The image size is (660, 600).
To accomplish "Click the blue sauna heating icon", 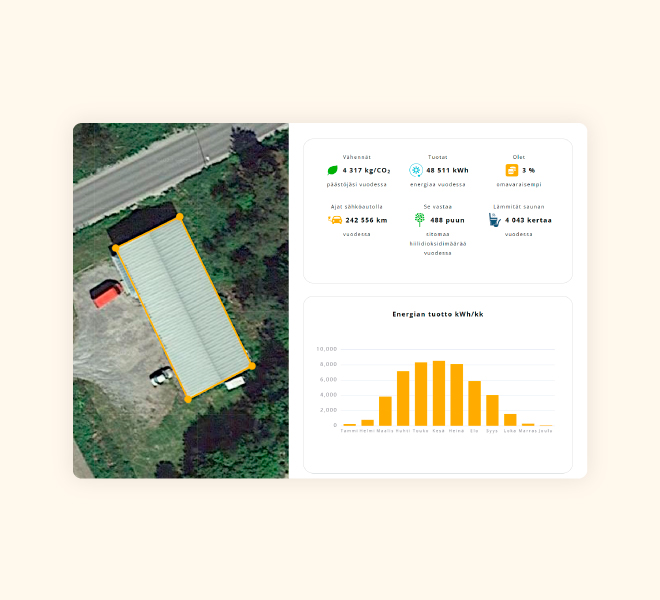I will pyautogui.click(x=494, y=220).
